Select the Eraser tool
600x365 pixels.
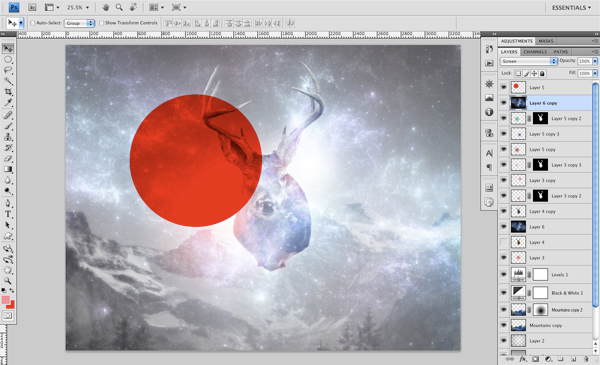pos(8,158)
